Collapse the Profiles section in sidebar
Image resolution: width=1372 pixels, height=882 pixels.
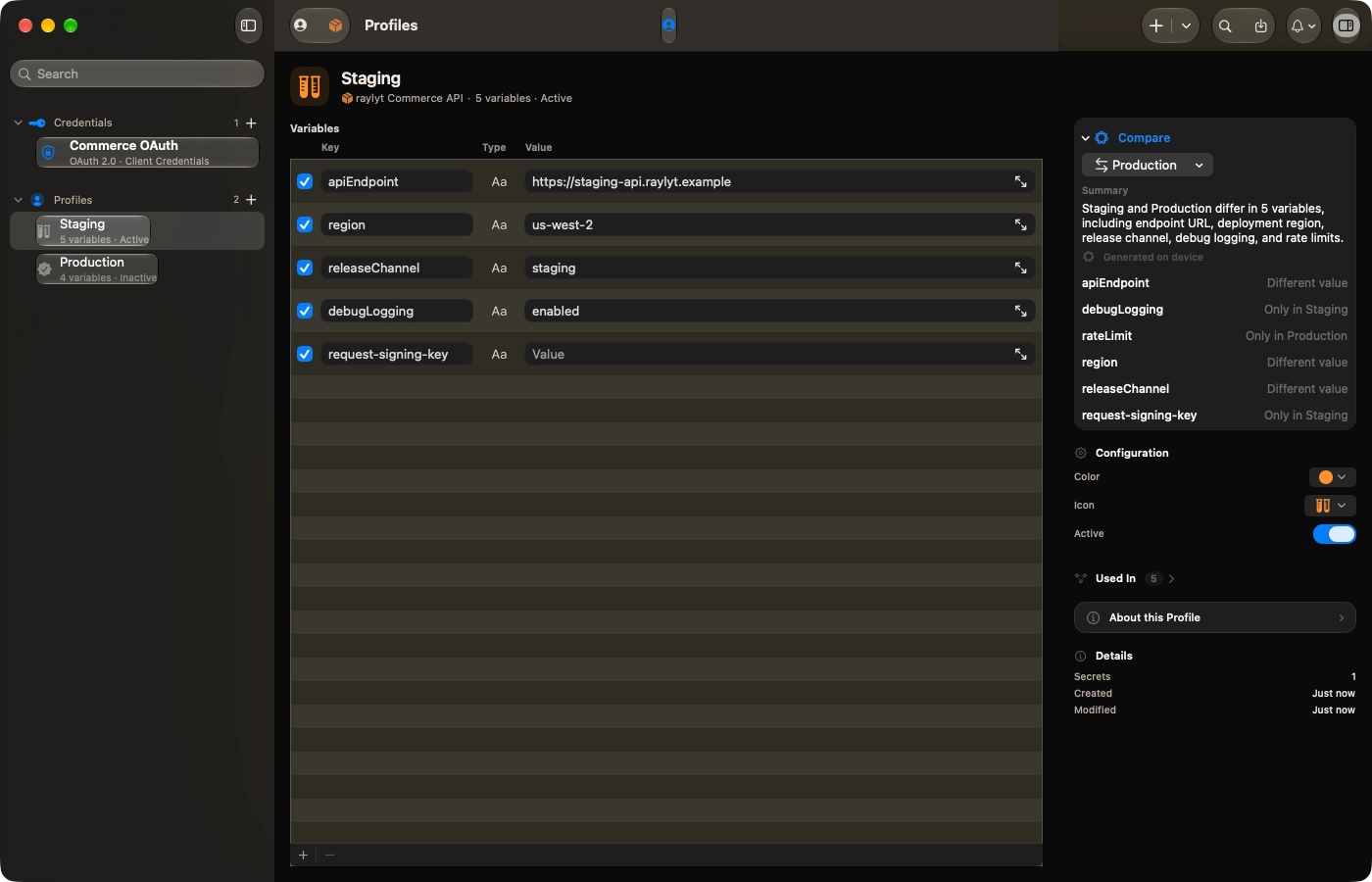18,200
